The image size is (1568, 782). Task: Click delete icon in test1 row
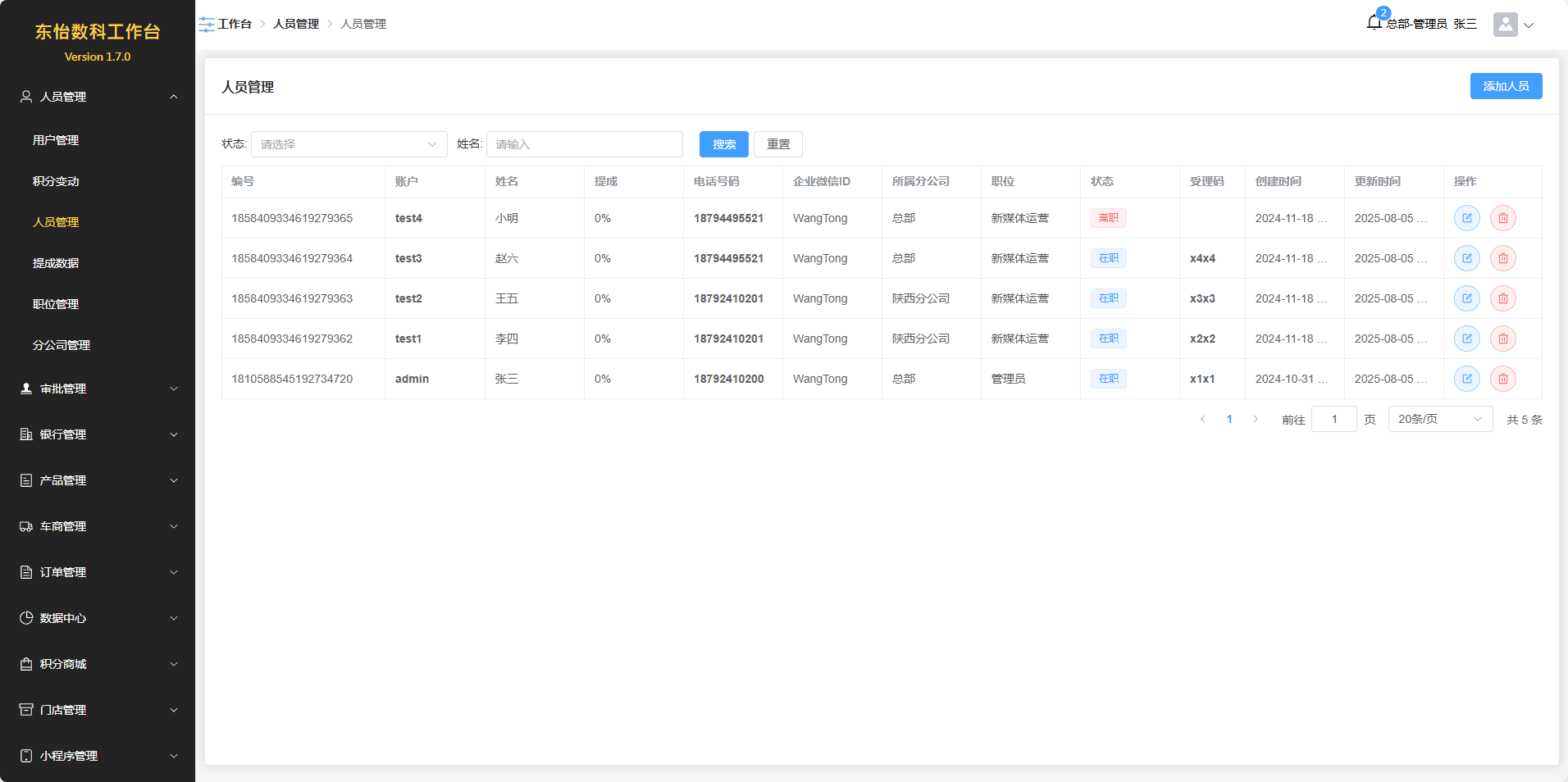tap(1502, 339)
